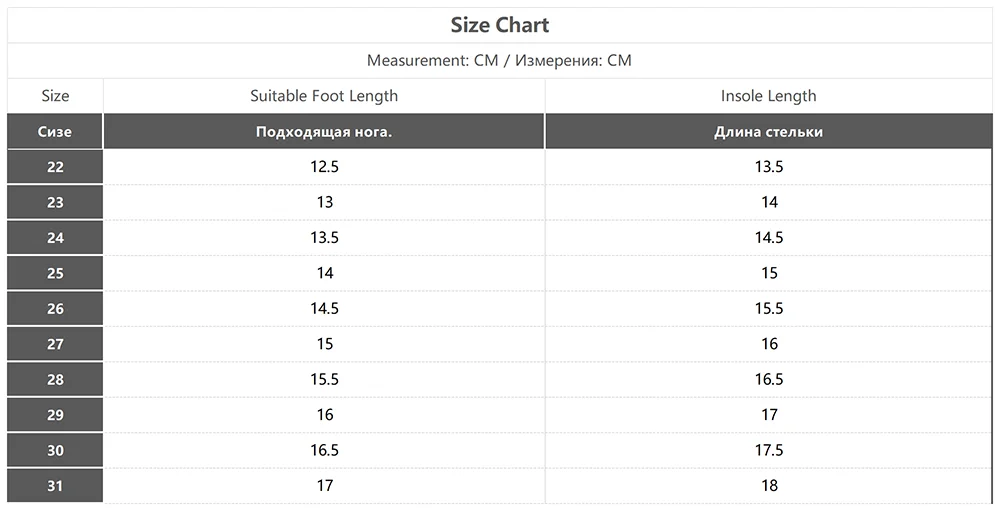Select size 26 row label
Image resolution: width=1000 pixels, height=511 pixels.
coord(55,309)
